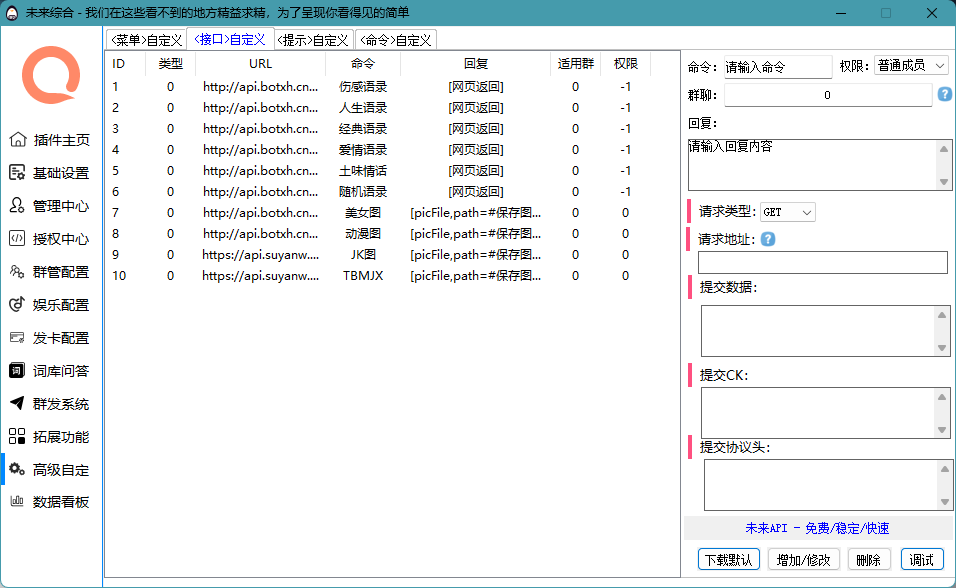
Task: Go to 群管配置 section
Action: coord(18,272)
